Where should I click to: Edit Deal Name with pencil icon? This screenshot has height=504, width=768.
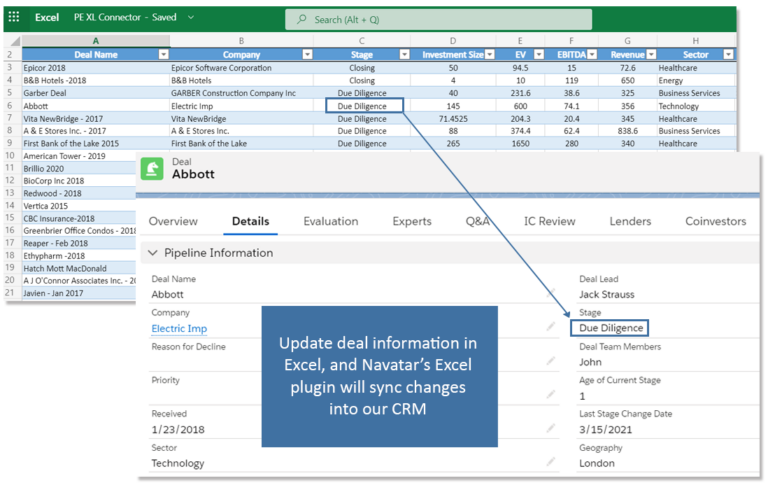click(x=551, y=293)
